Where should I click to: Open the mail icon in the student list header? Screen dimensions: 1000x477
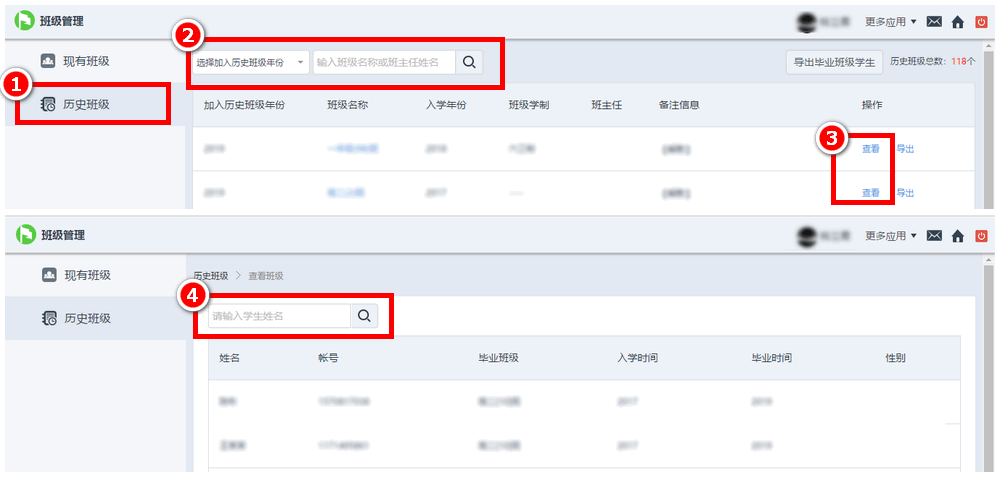coord(934,236)
